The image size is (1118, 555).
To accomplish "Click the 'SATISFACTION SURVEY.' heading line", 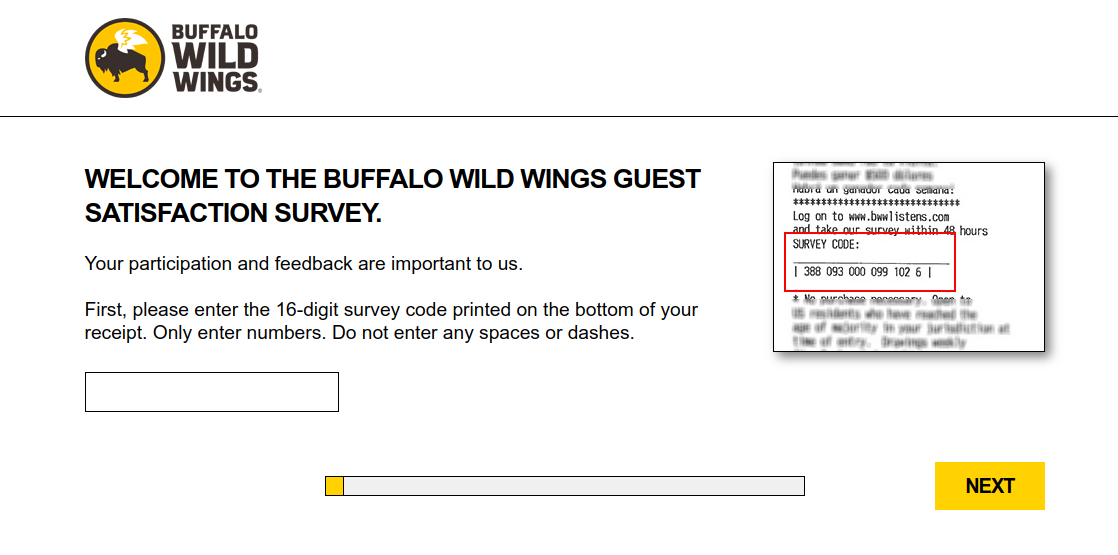I will click(233, 213).
